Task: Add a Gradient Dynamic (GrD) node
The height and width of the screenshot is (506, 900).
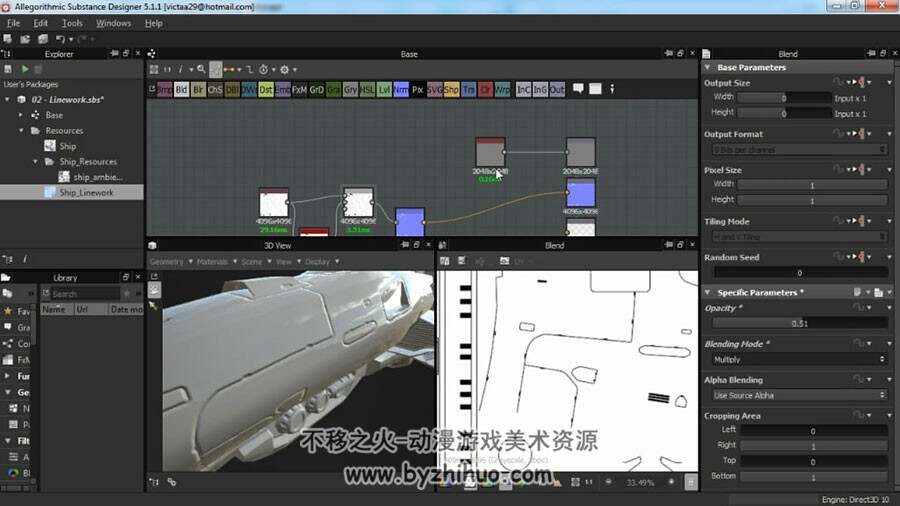Action: (316, 89)
